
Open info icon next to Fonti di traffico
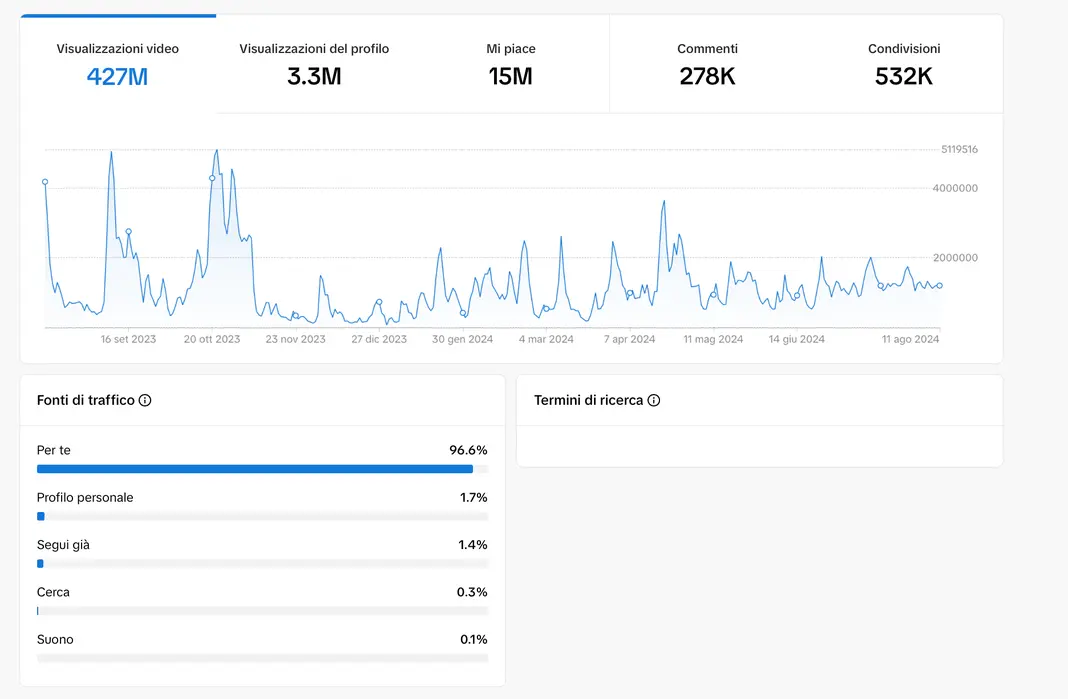[145, 401]
